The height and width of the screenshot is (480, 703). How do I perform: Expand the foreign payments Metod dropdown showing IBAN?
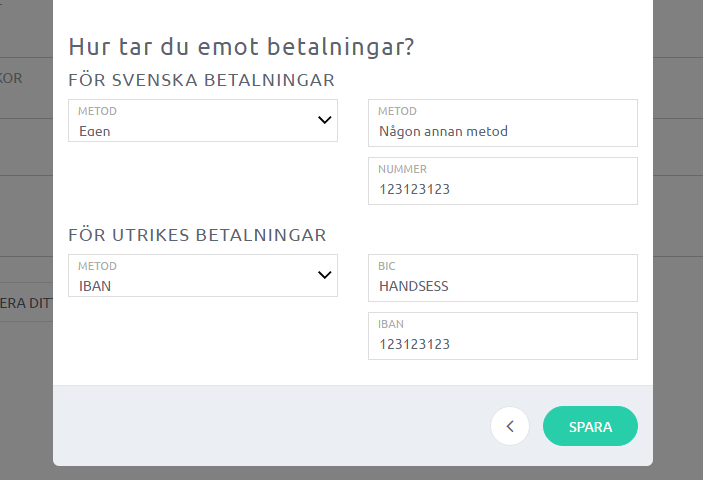coord(190,276)
